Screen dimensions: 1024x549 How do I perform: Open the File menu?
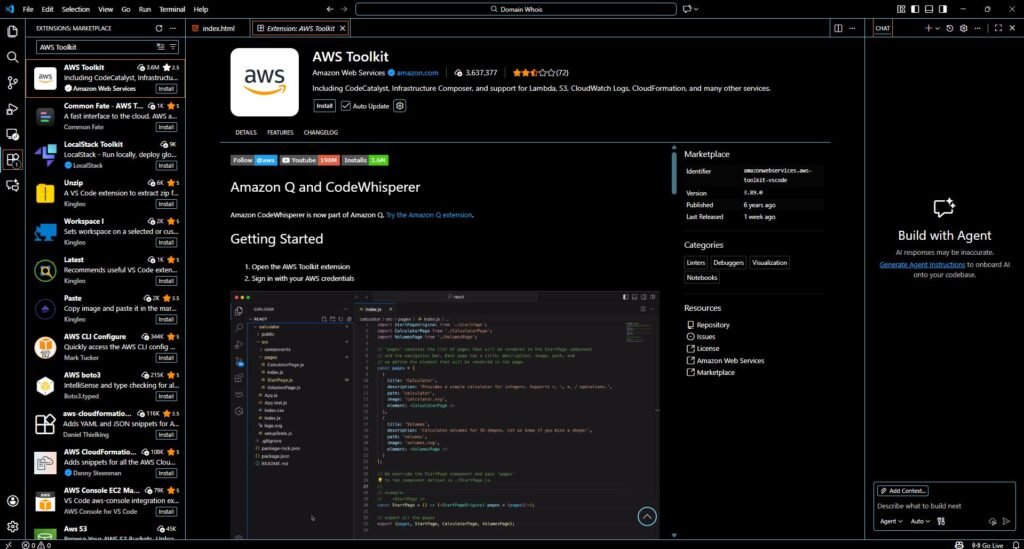pyautogui.click(x=27, y=9)
